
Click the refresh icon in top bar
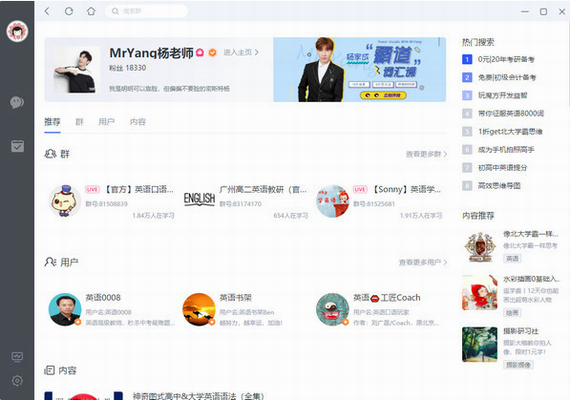(x=69, y=11)
